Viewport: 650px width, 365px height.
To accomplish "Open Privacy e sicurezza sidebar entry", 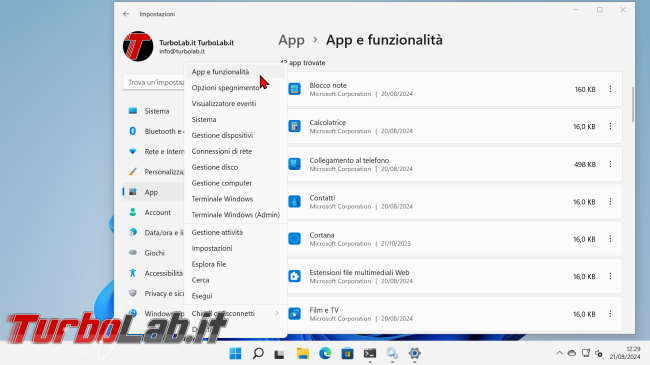I will tap(153, 294).
